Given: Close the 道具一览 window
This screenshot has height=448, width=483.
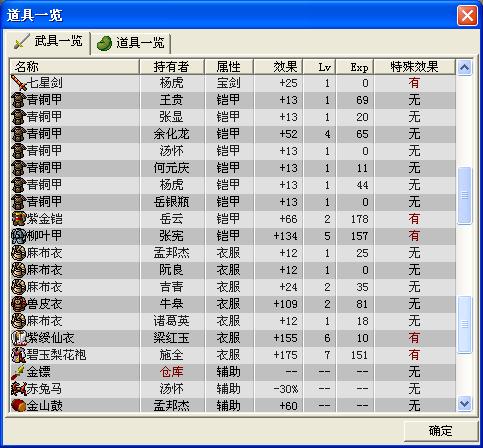Looking at the screenshot, I should pos(467,15).
